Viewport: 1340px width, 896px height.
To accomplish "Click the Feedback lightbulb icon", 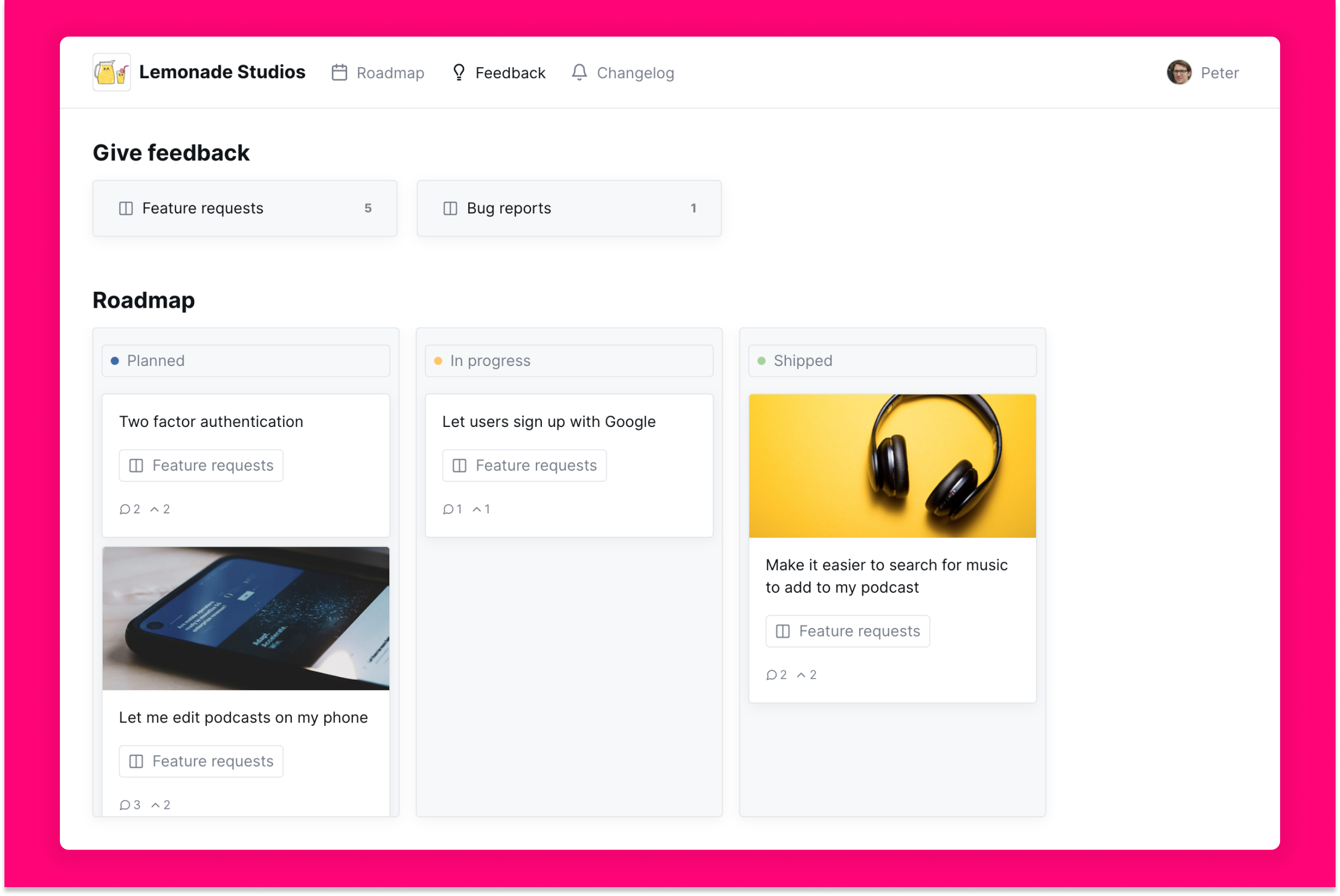I will pyautogui.click(x=459, y=73).
